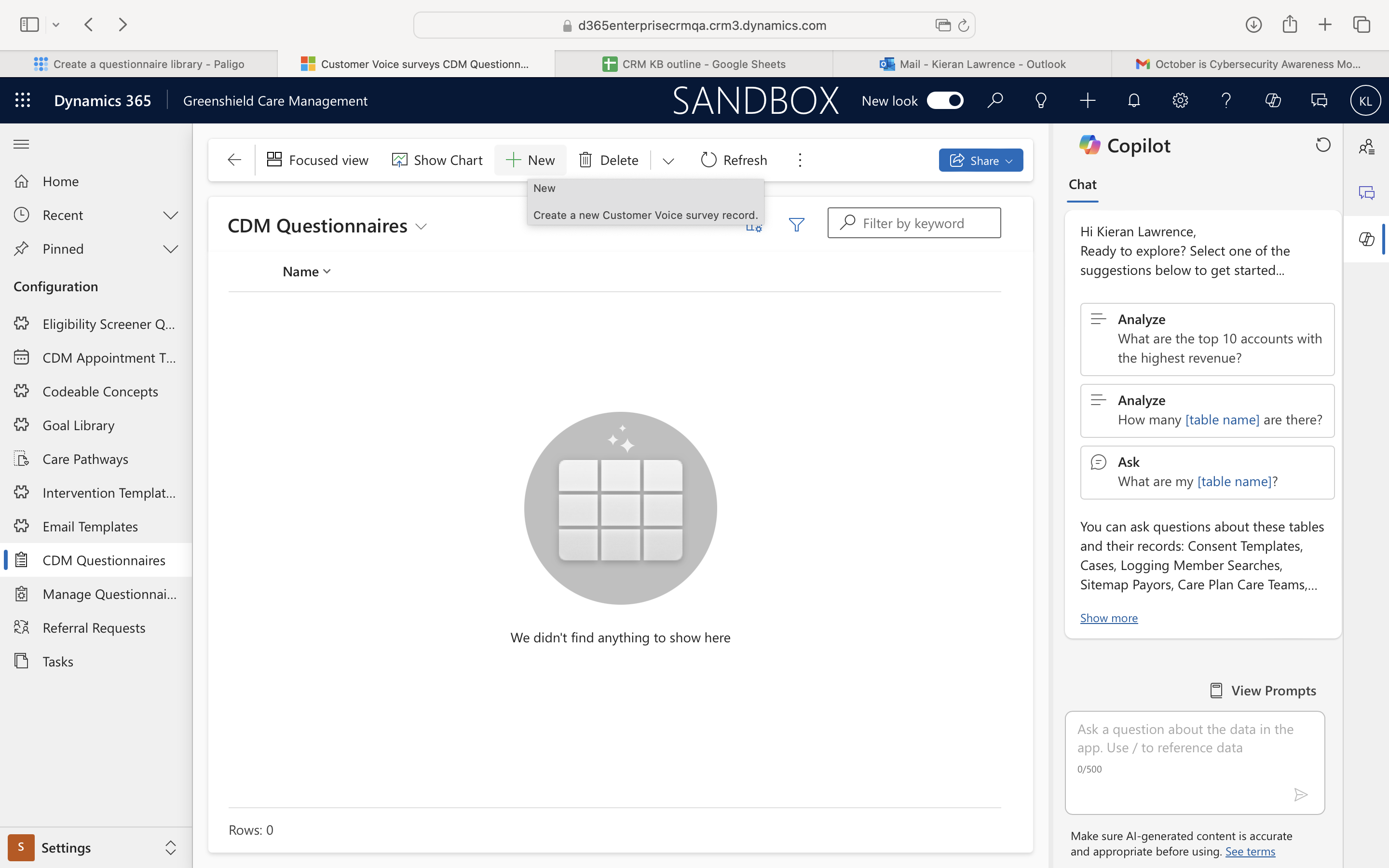Collapse the site map hamburger menu
This screenshot has width=1389, height=868.
tap(21, 144)
